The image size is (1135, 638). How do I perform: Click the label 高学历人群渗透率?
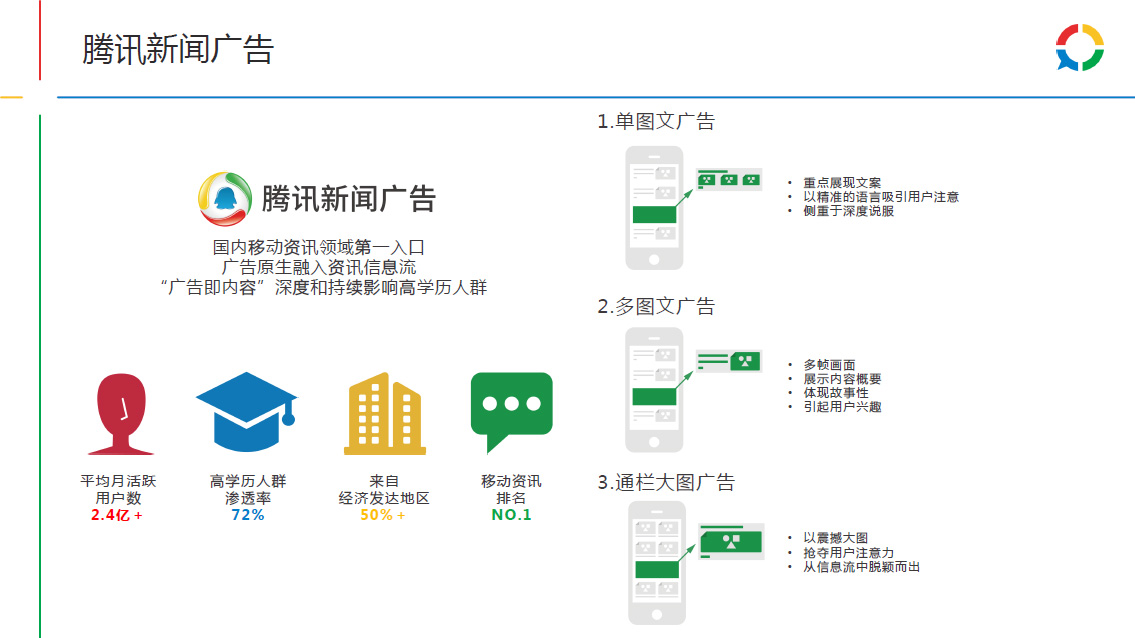click(248, 490)
